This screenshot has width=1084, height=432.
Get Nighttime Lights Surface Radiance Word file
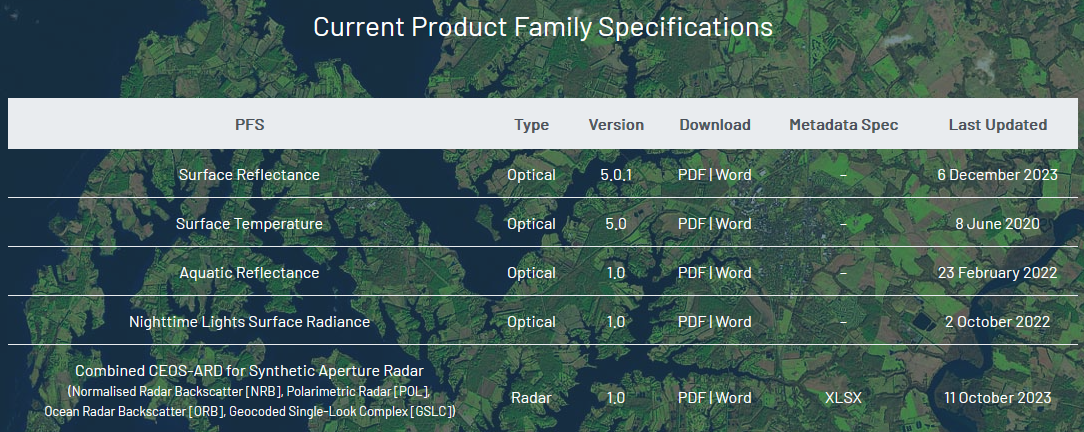tap(733, 322)
